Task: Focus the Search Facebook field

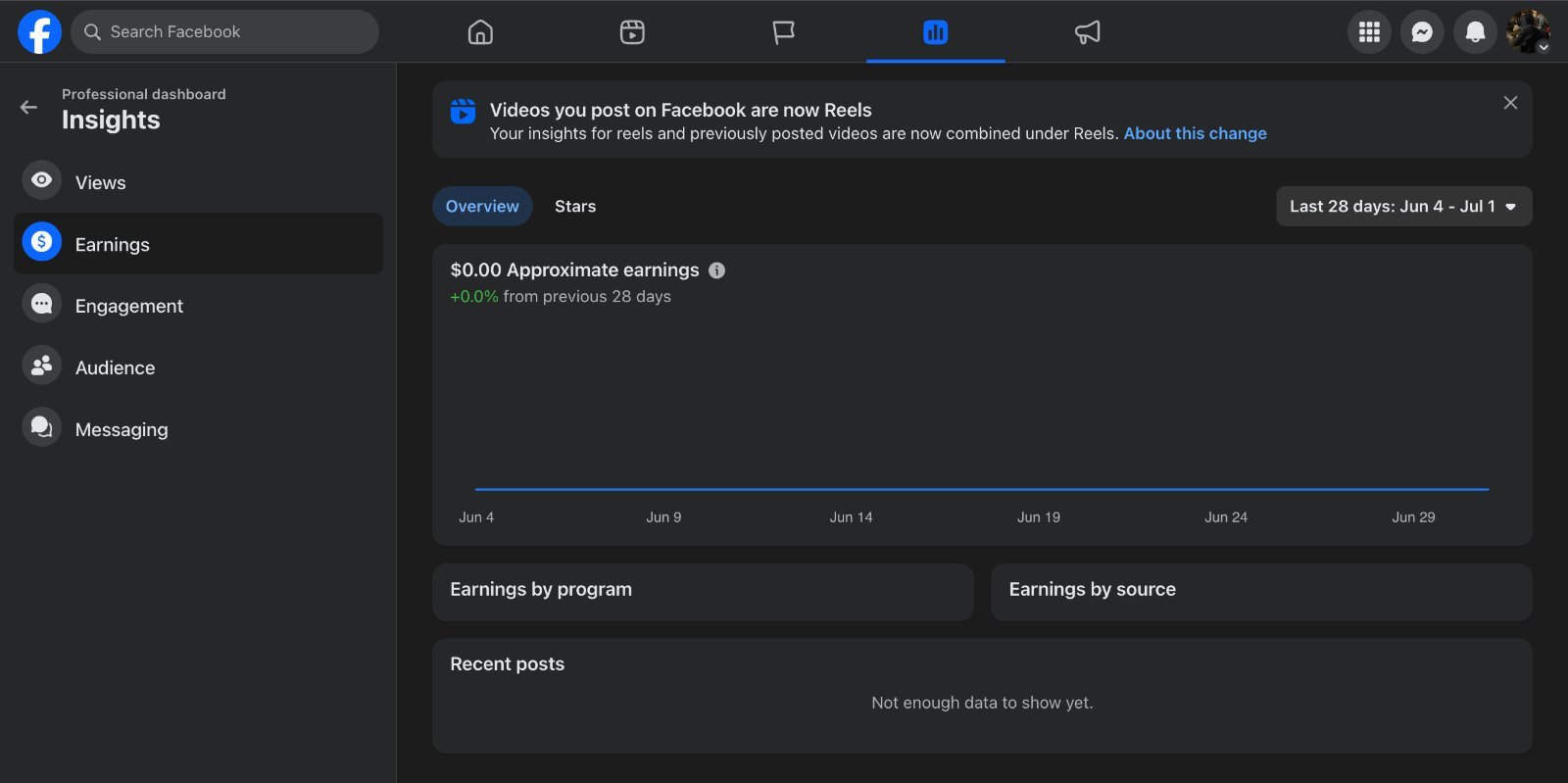Action: point(224,32)
